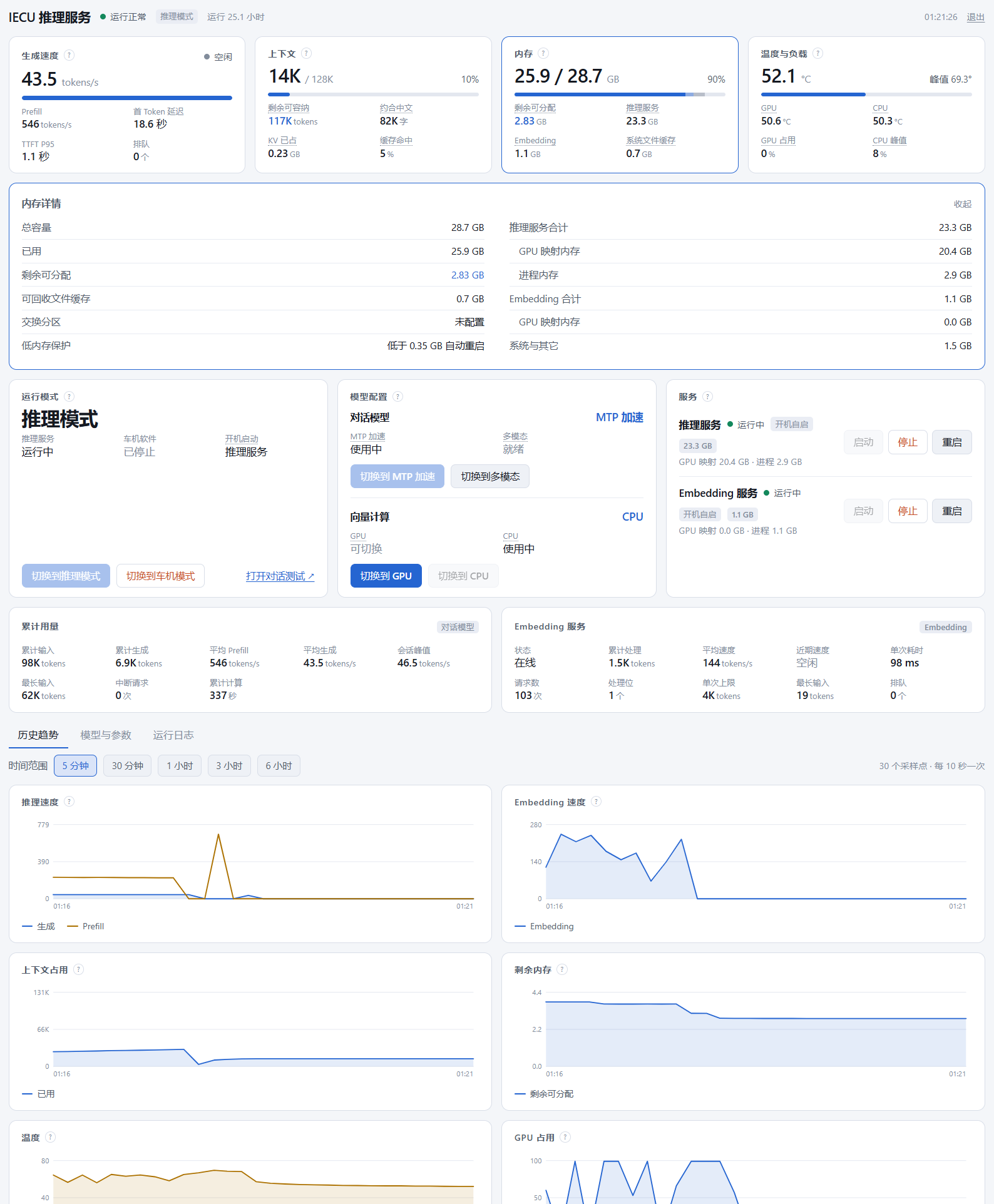
Task: Click the 运行正常 status indicator
Action: click(x=123, y=17)
